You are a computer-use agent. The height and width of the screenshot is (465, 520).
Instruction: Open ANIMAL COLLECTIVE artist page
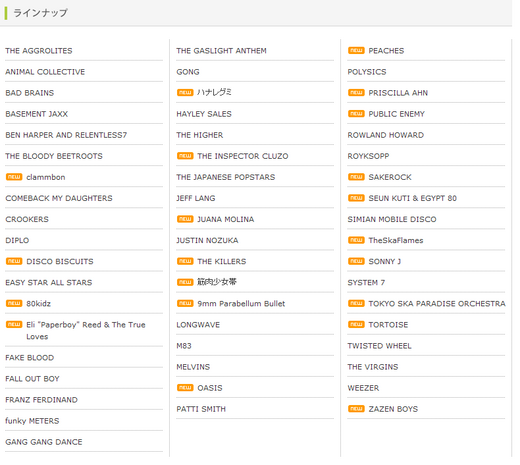pos(45,72)
